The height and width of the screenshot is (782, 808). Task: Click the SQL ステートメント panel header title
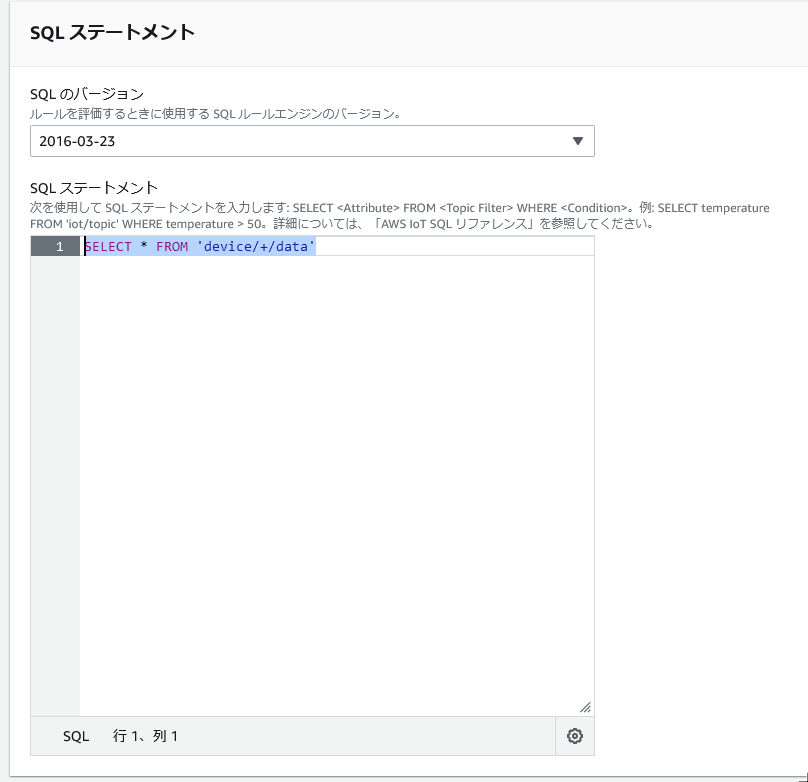tap(112, 32)
